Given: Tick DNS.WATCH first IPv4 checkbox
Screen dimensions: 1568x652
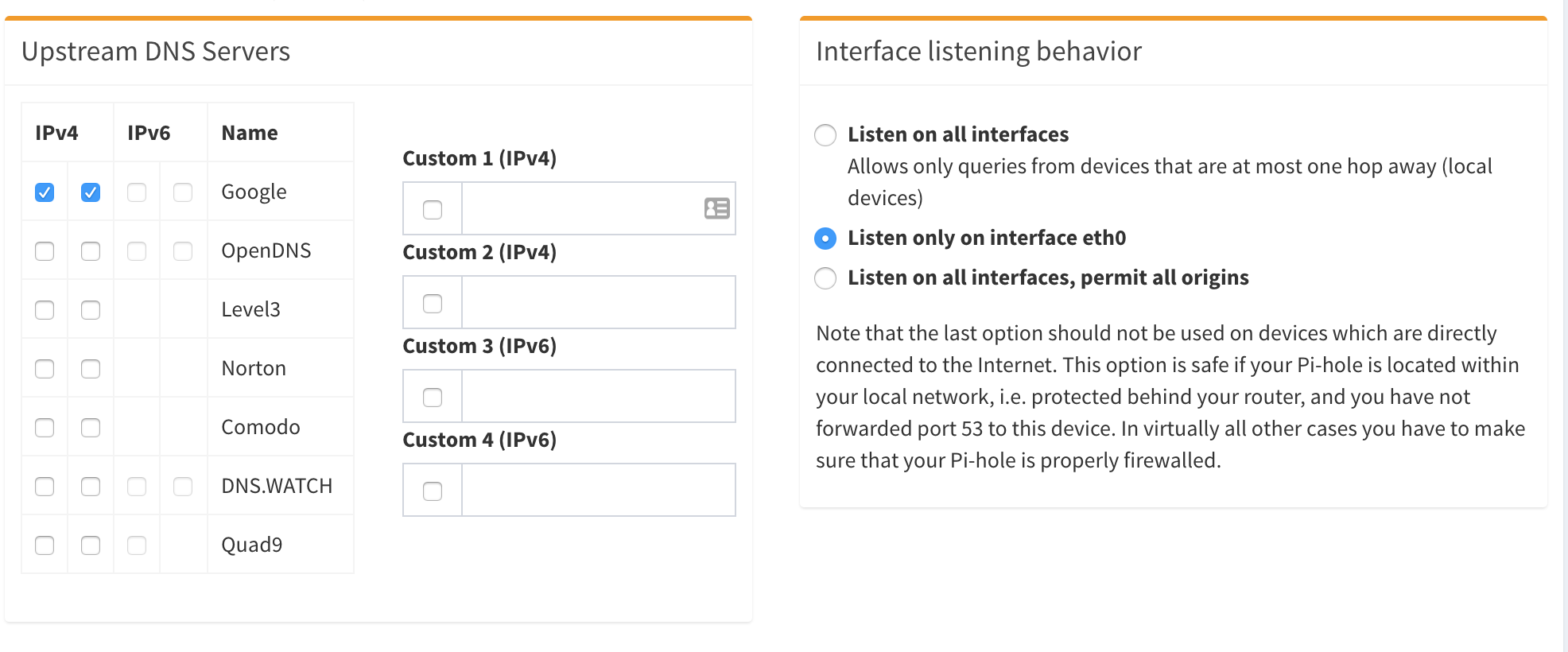Looking at the screenshot, I should click(45, 487).
